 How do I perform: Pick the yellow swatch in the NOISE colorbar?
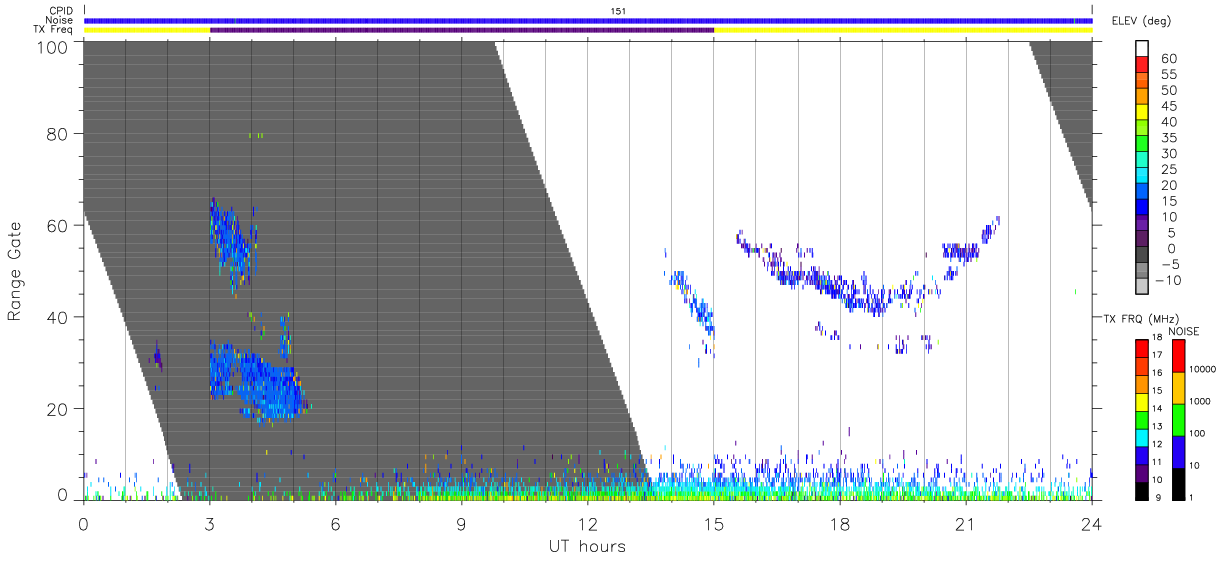pyautogui.click(x=1179, y=387)
